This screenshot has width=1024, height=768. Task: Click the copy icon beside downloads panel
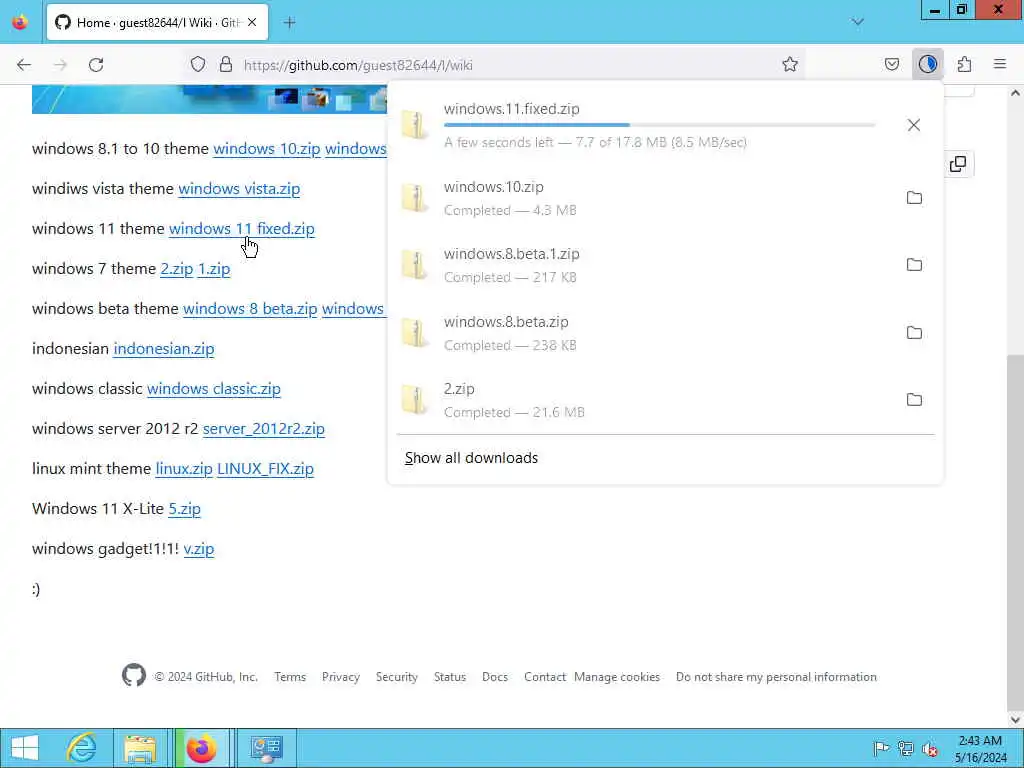(x=958, y=164)
